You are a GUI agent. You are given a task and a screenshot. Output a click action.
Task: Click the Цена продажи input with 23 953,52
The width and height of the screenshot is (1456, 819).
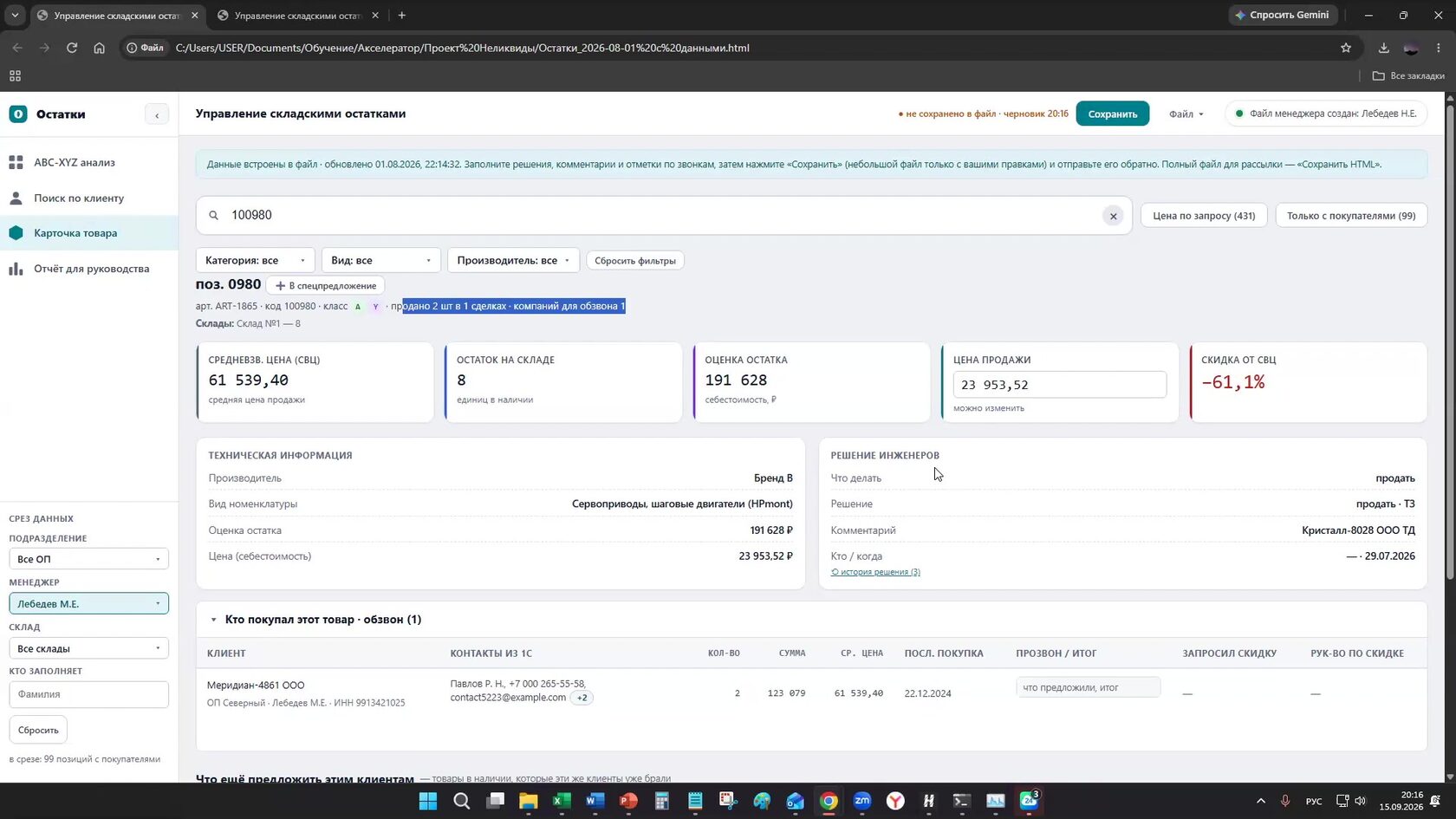click(x=1059, y=385)
